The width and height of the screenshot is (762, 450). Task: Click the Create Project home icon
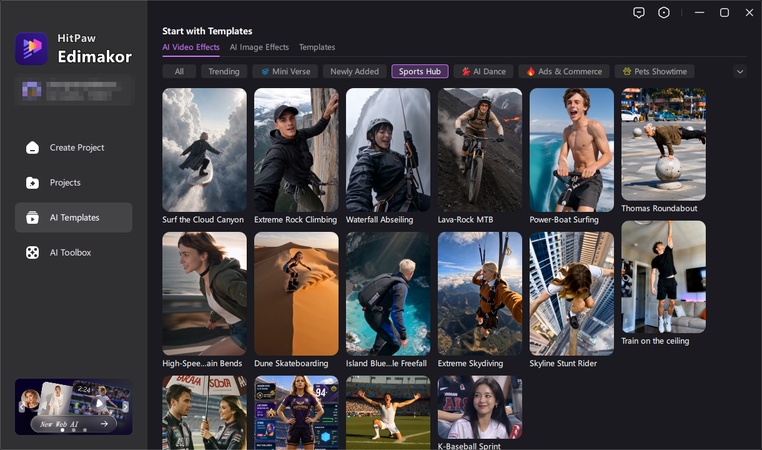pyautogui.click(x=33, y=148)
